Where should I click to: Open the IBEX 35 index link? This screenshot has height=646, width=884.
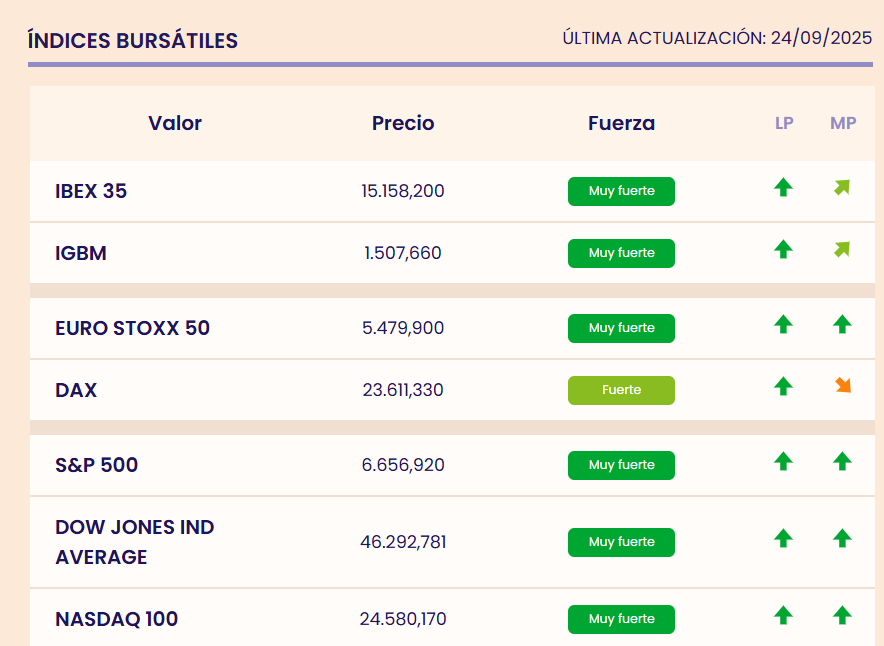tap(91, 191)
